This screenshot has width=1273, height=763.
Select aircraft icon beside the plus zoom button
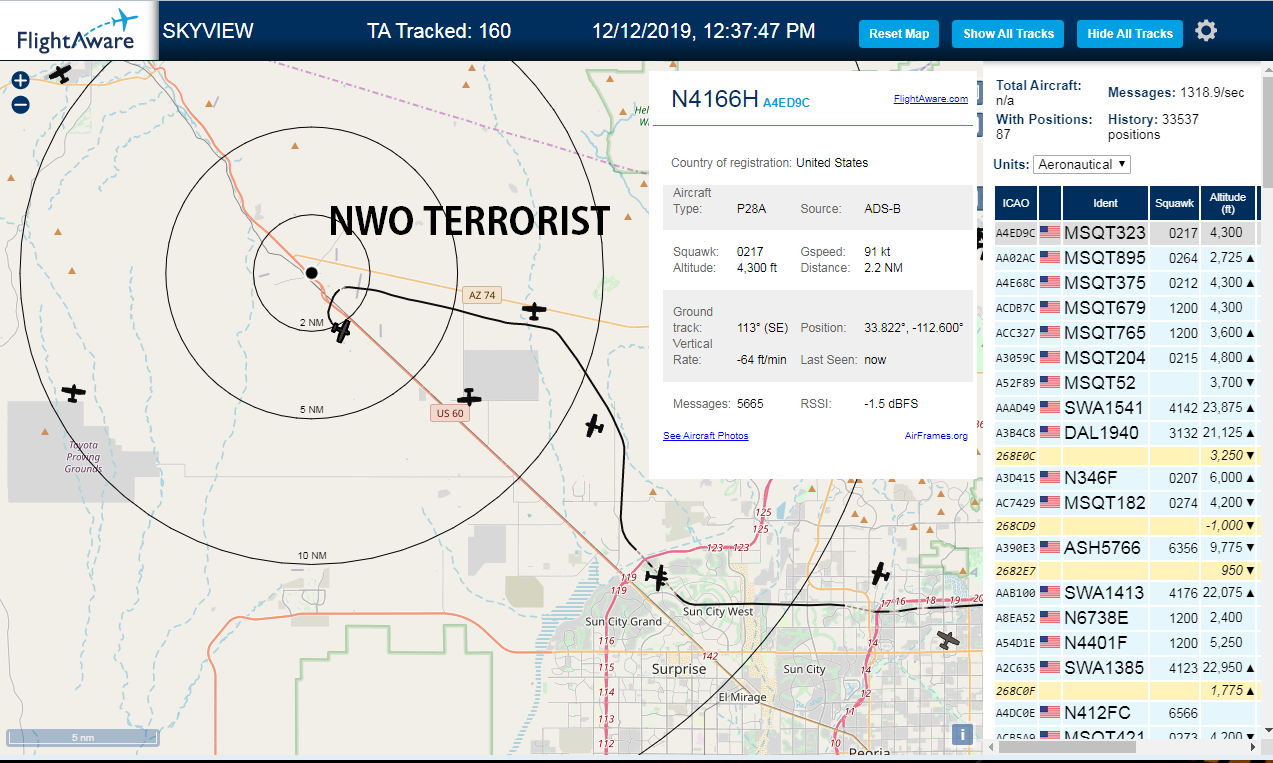click(x=61, y=74)
